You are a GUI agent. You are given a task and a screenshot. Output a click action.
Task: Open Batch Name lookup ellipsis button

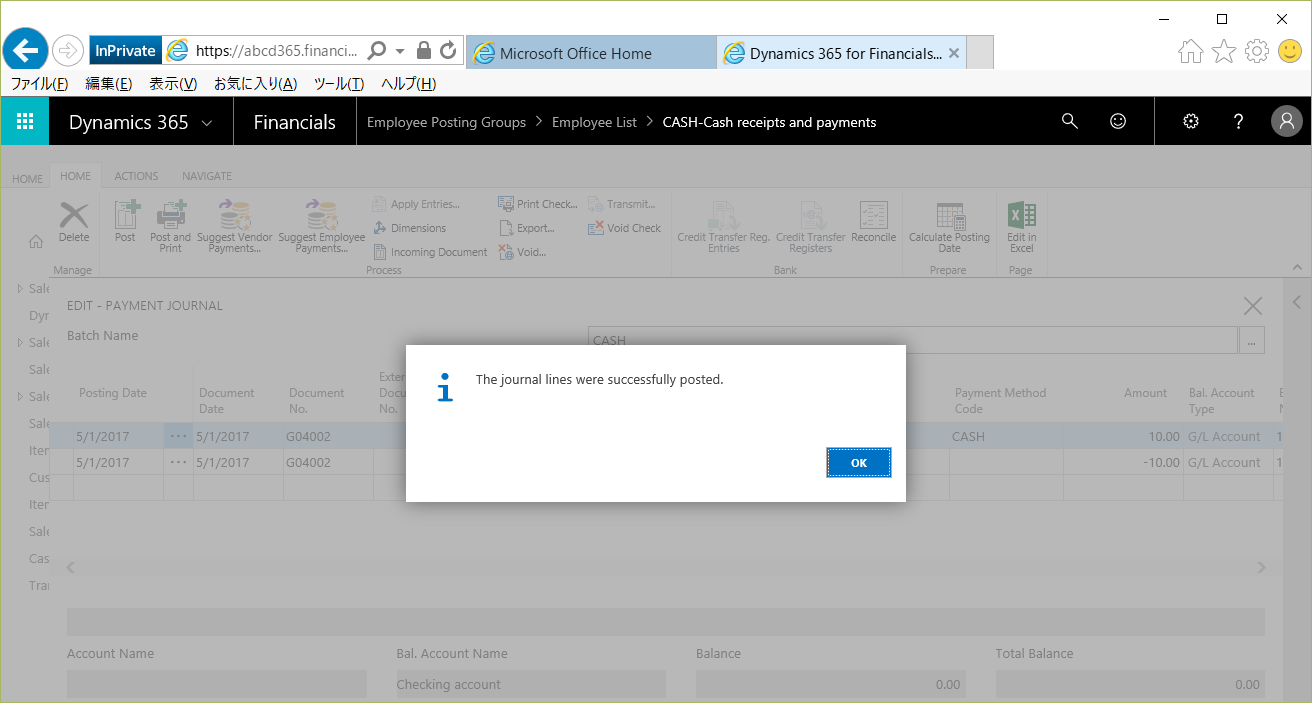click(1252, 340)
